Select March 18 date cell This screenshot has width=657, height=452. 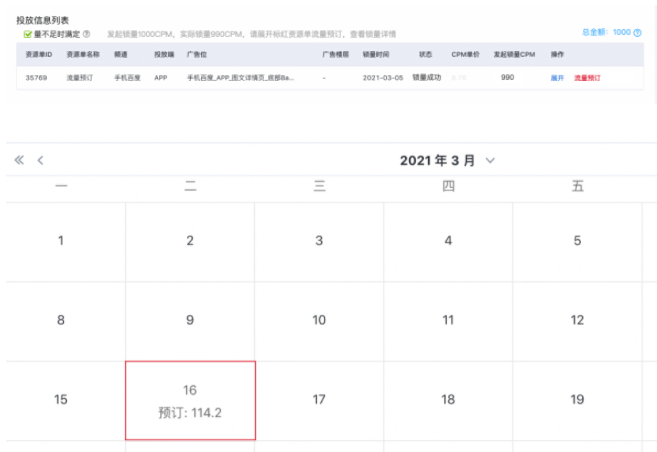coord(448,399)
